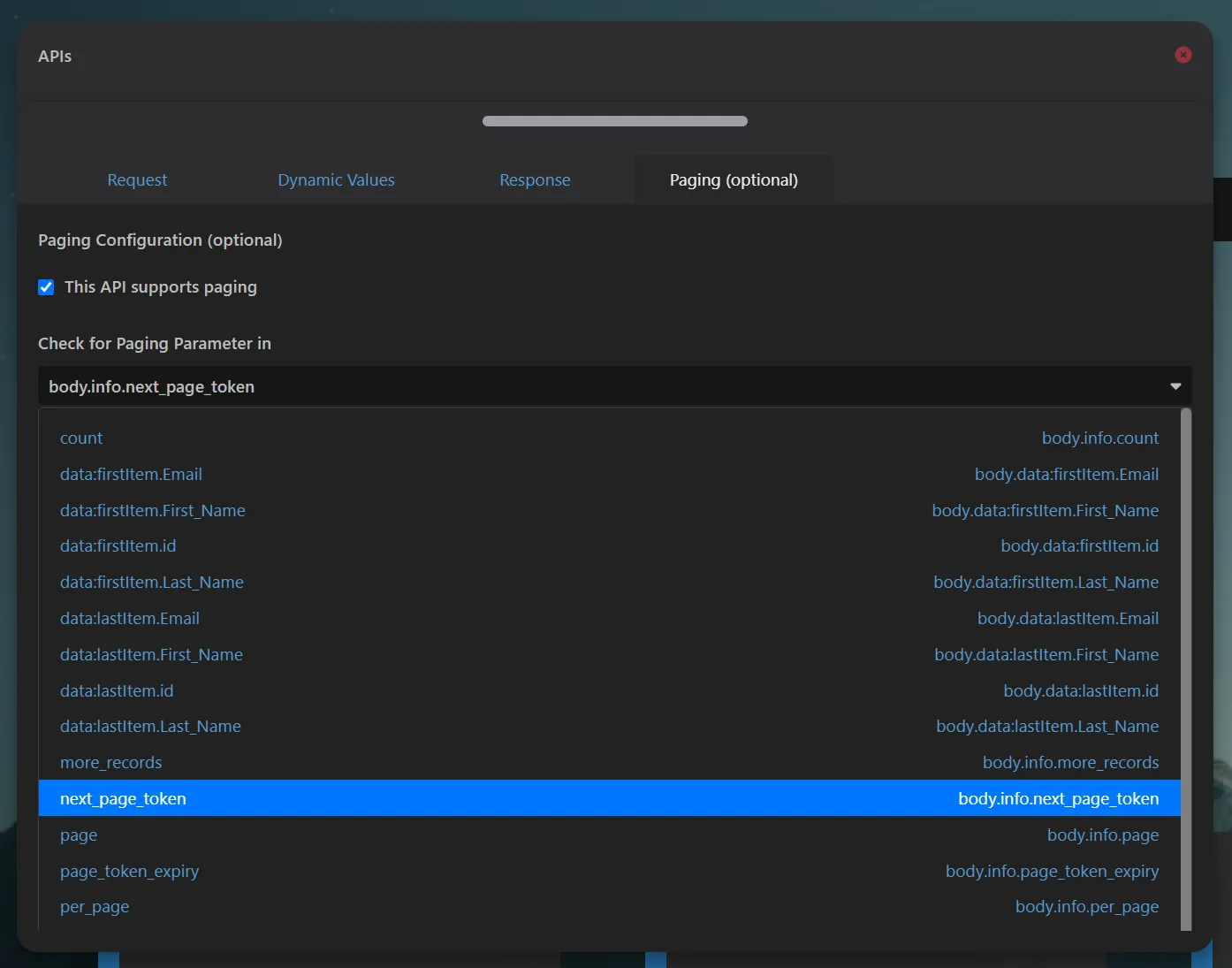
Task: Open the Dynamic Values tab
Action: [x=336, y=179]
